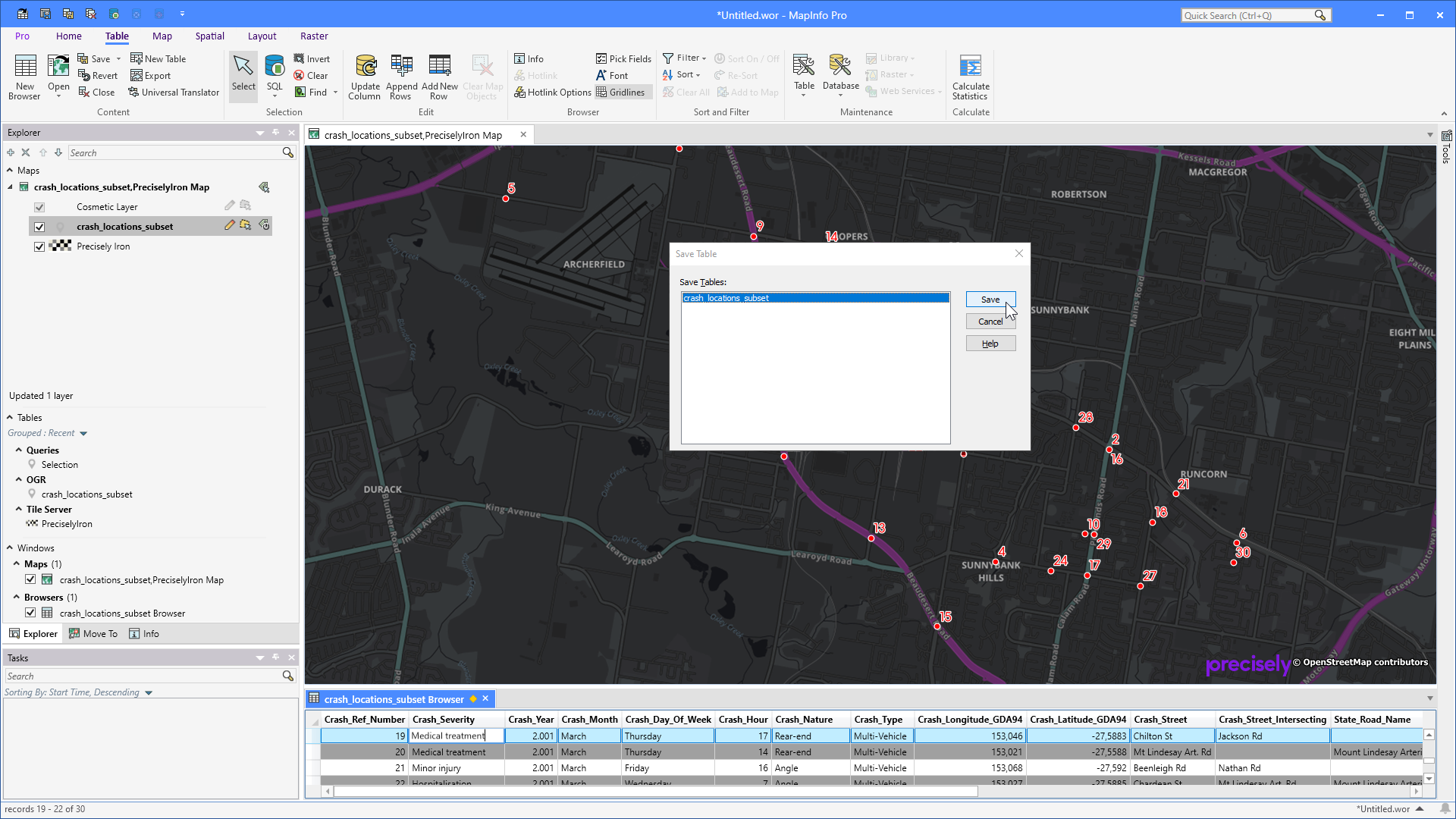This screenshot has height=819, width=1456.
Task: Uncheck the Precisely Iron layer
Action: coord(39,246)
